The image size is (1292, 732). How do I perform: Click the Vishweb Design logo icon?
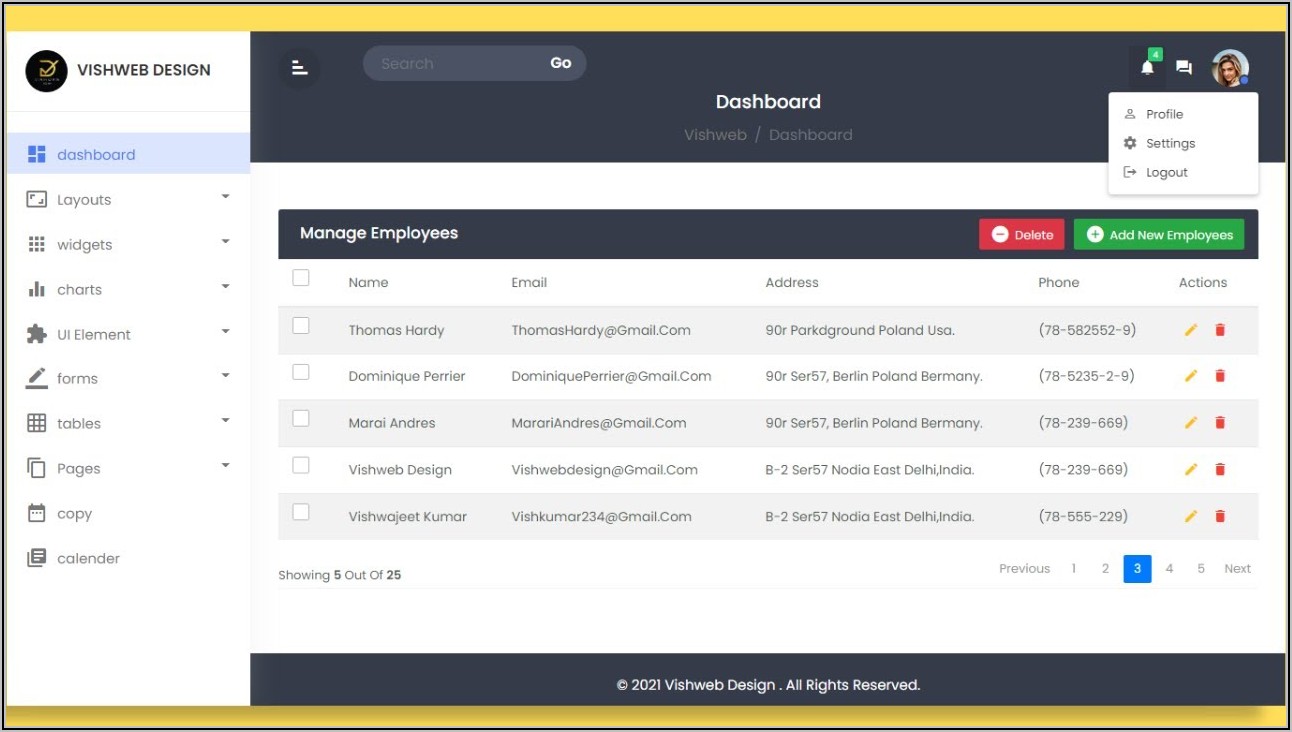click(x=46, y=71)
